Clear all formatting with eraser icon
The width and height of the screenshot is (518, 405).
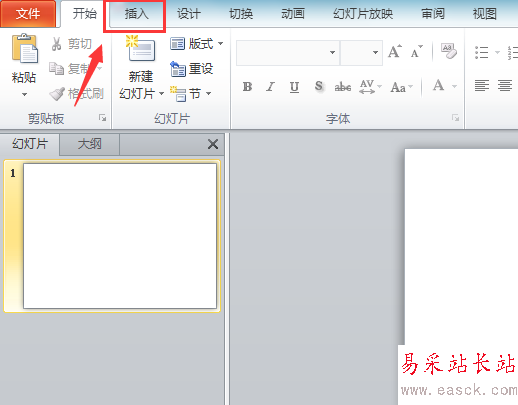click(449, 51)
